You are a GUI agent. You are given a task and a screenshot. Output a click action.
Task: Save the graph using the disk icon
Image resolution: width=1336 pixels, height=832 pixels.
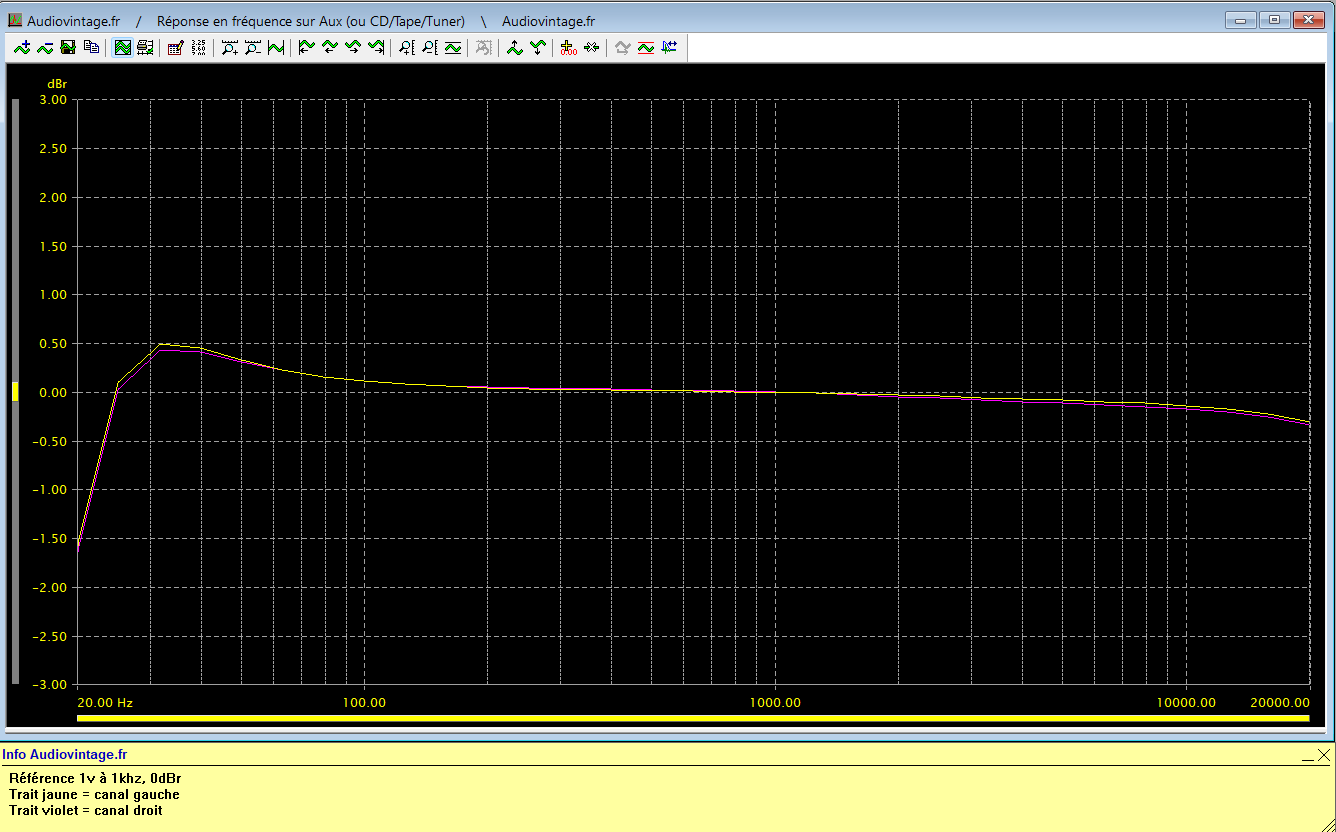tap(68, 47)
